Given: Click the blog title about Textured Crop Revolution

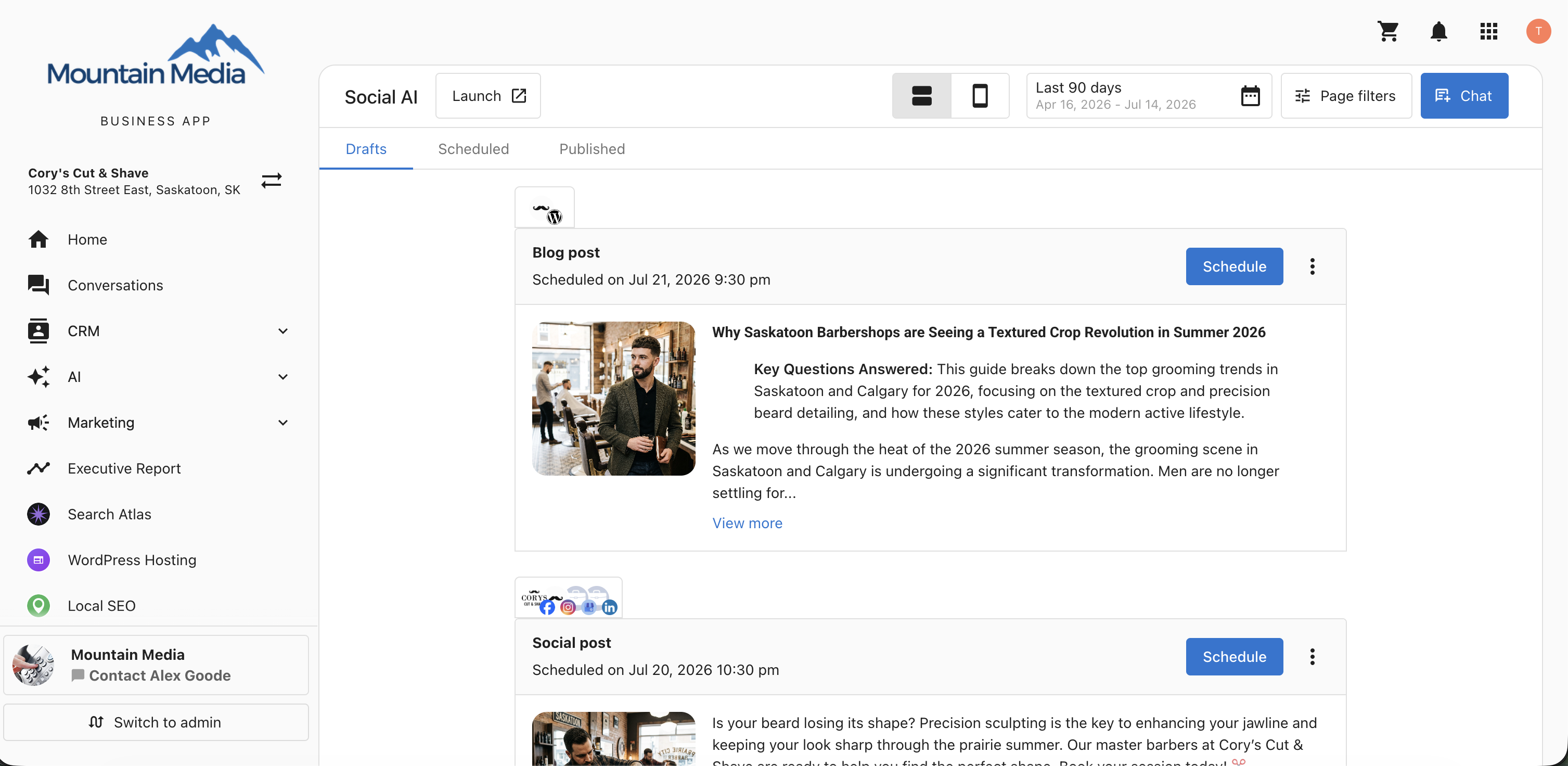Looking at the screenshot, I should [988, 332].
